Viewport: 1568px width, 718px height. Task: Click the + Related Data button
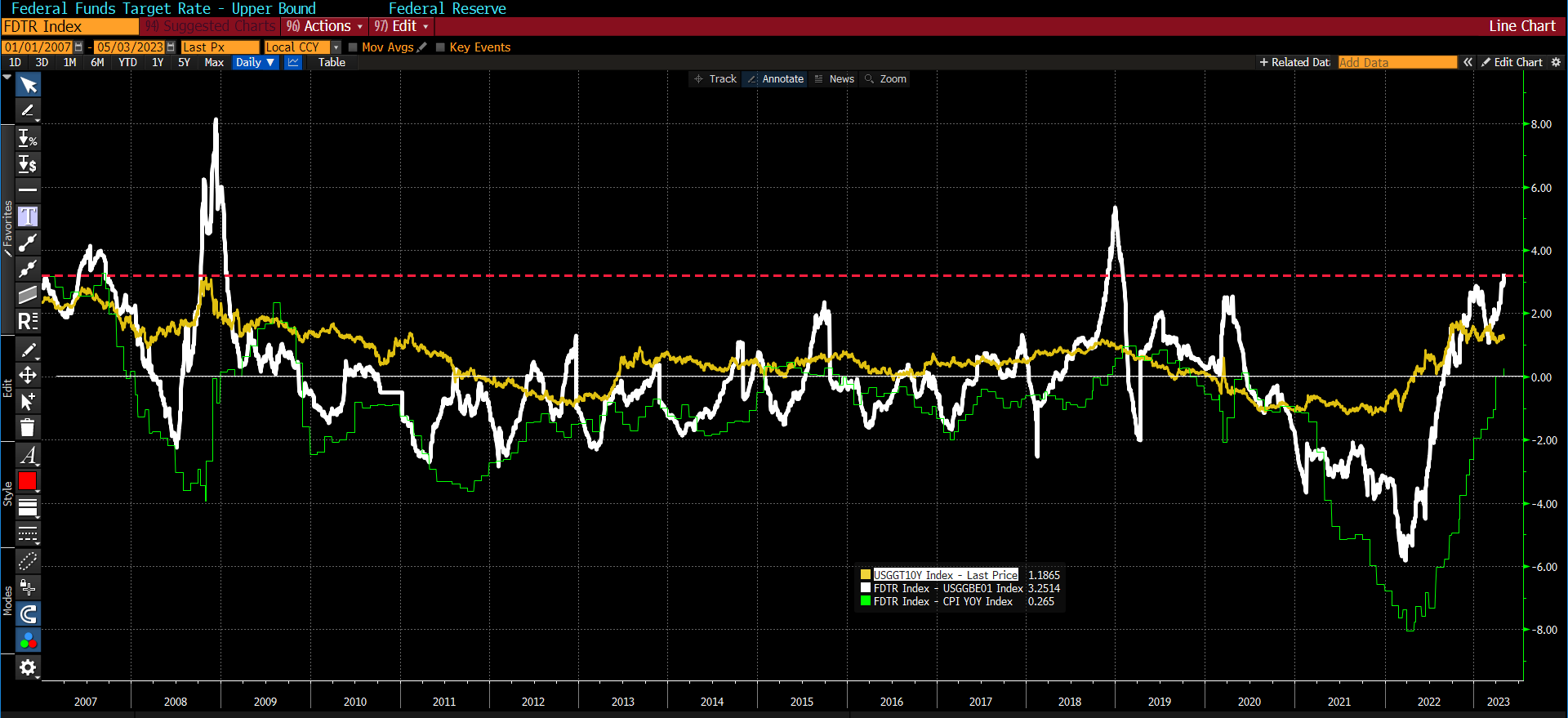[x=1294, y=62]
